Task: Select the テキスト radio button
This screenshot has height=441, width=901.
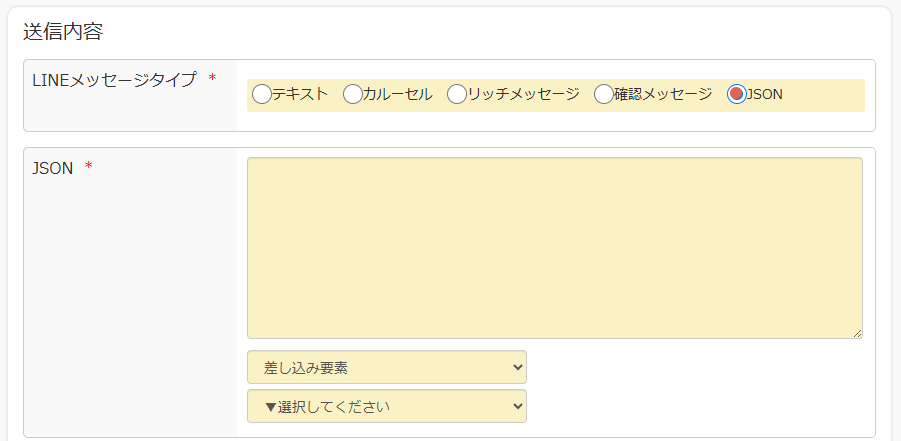Action: pyautogui.click(x=261, y=94)
